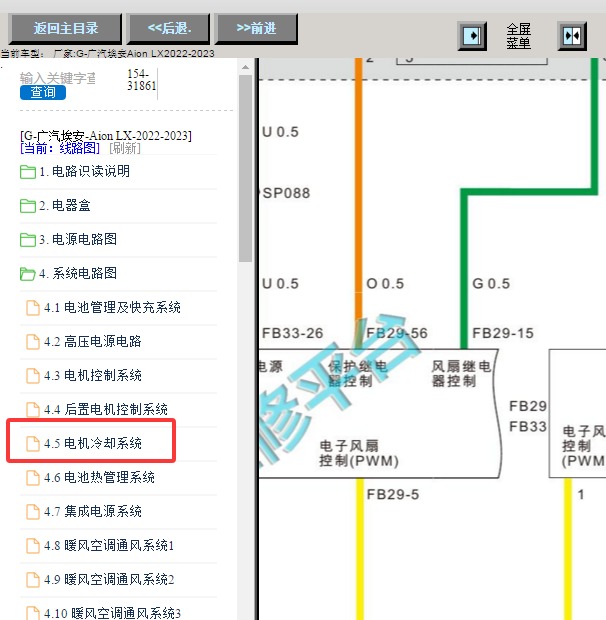
Task: Open the 全屏菜单 link
Action: (518, 36)
